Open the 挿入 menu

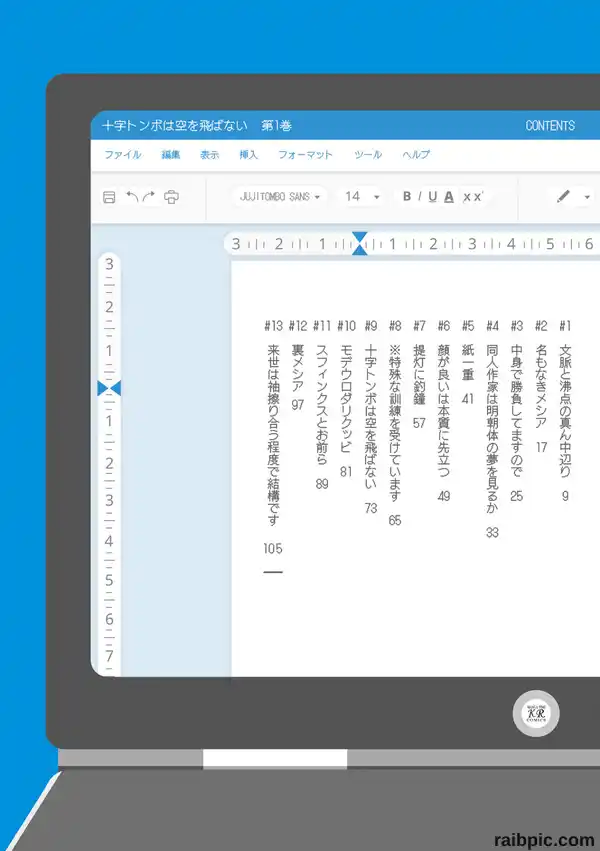pyautogui.click(x=248, y=155)
